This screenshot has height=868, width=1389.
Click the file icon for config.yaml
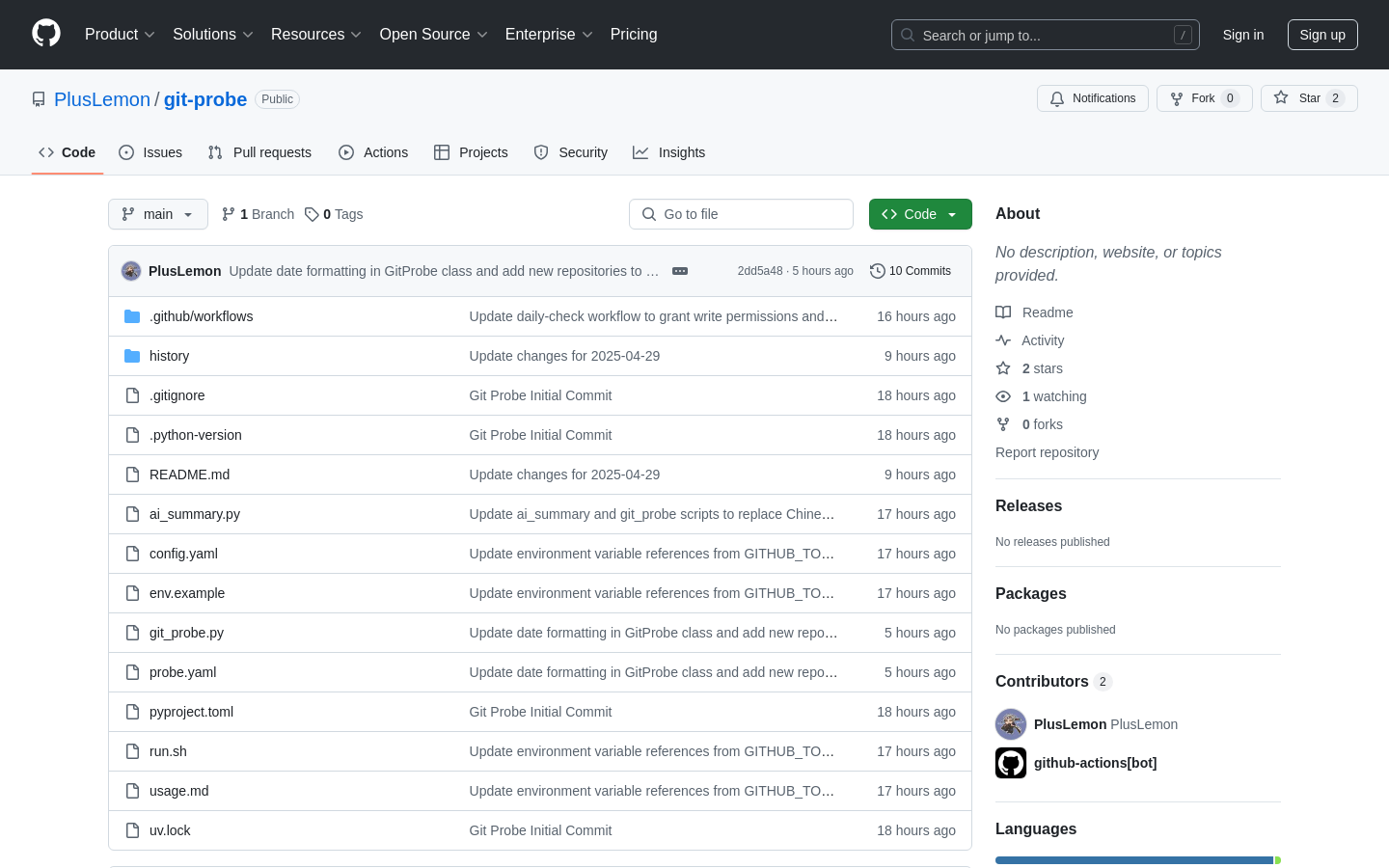point(132,554)
